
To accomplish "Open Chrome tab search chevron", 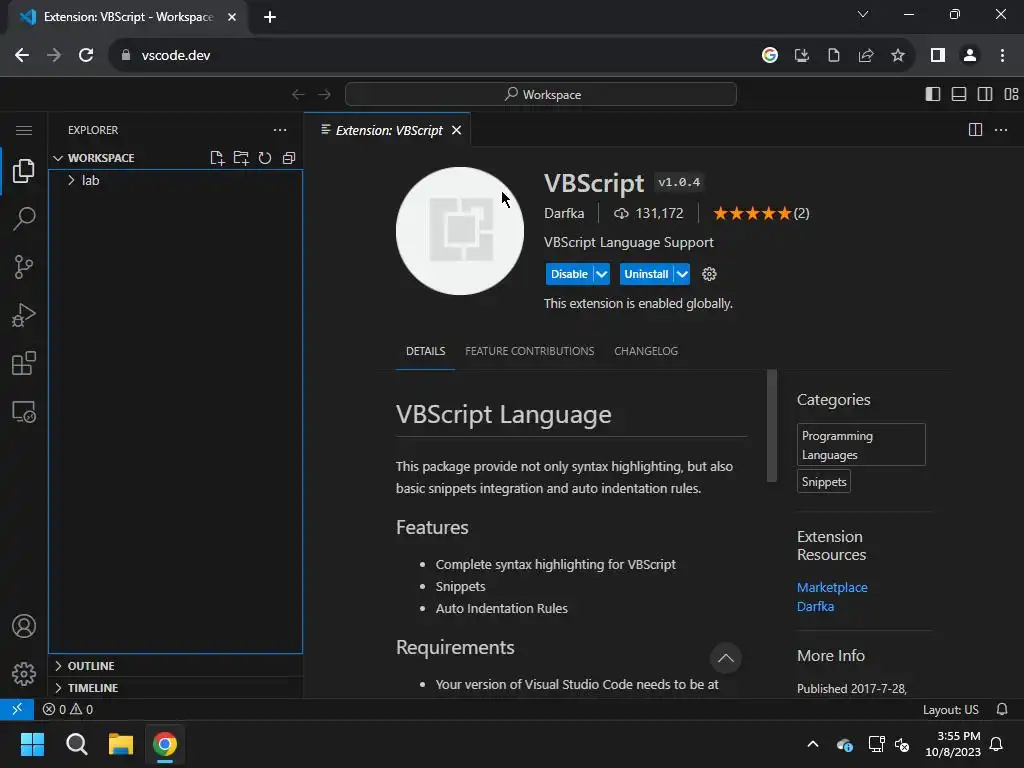I will [x=863, y=14].
